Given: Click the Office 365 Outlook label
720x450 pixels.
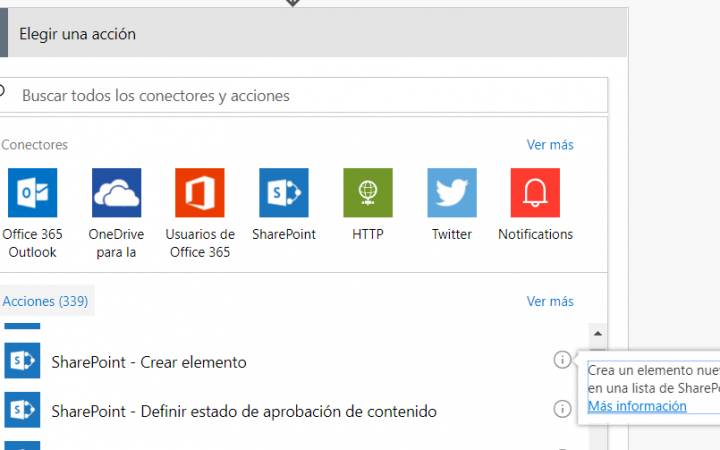Looking at the screenshot, I should coord(33,243).
